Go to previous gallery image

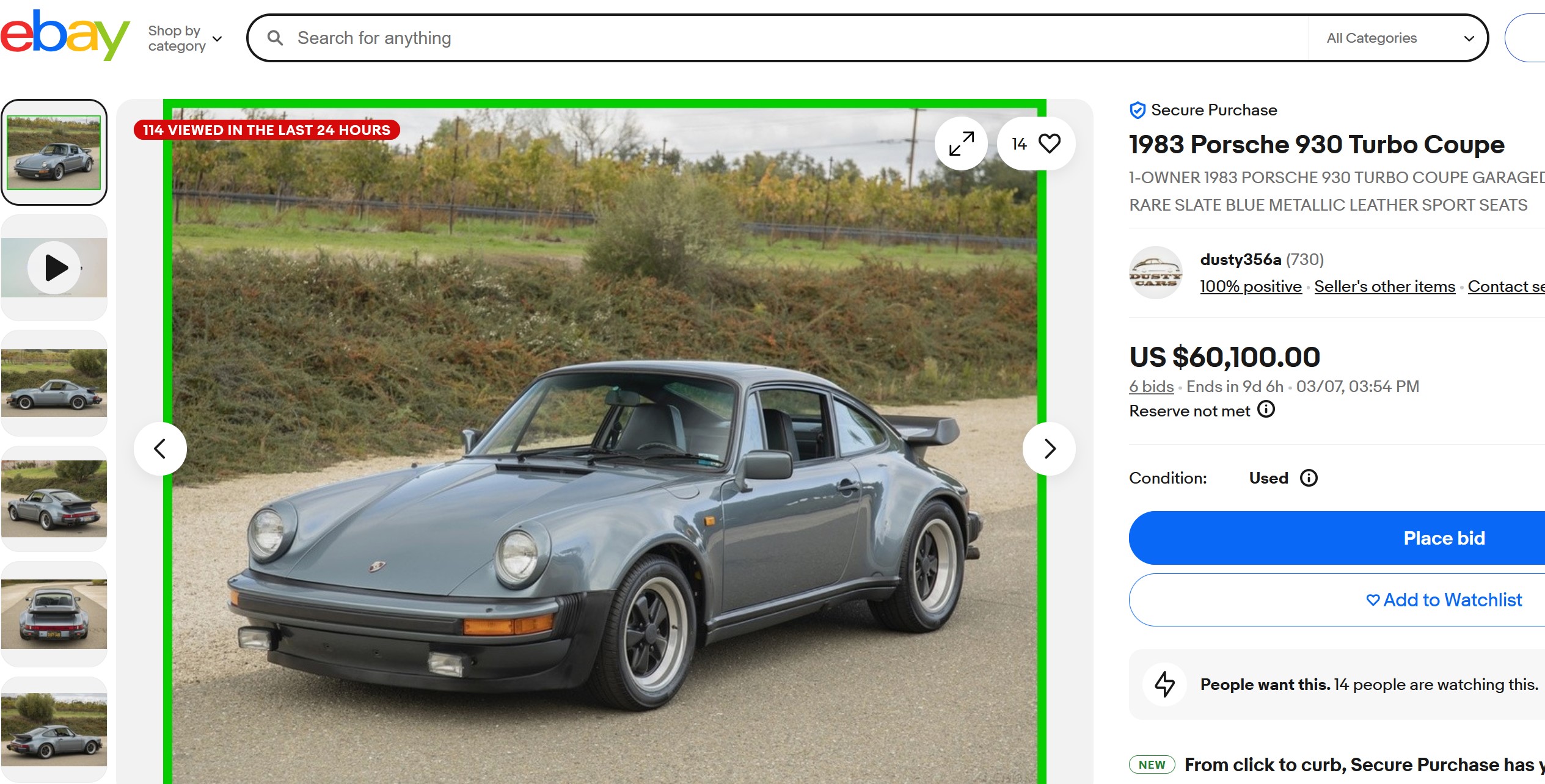coord(160,449)
